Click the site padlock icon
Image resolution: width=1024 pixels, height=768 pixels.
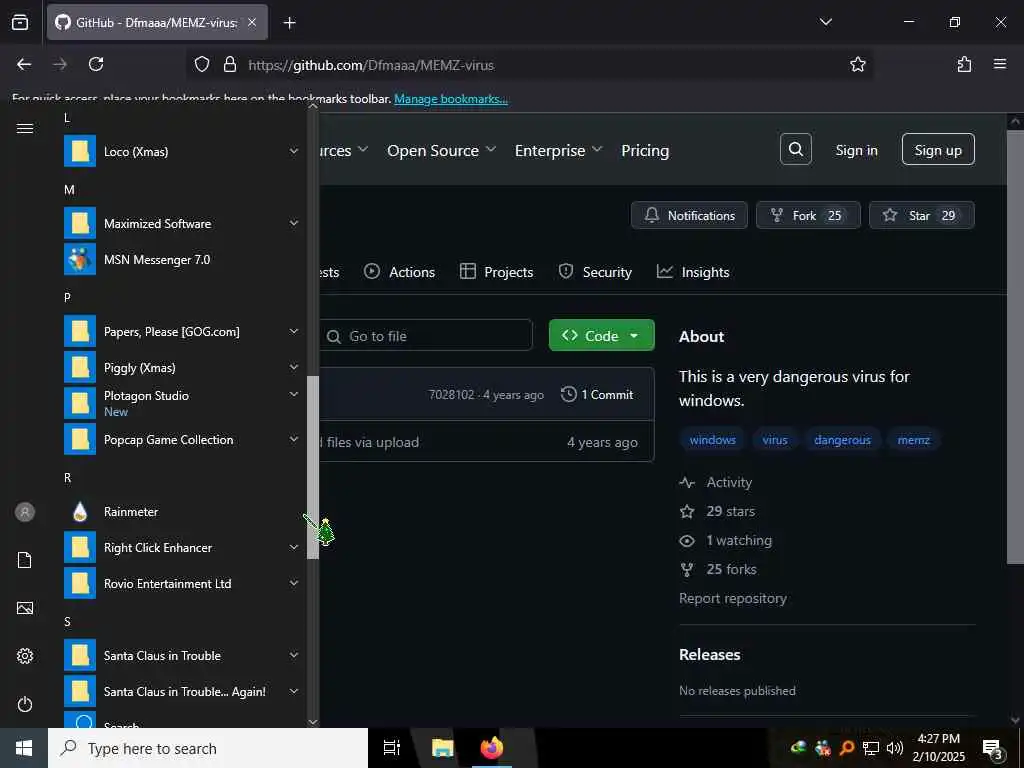click(229, 64)
